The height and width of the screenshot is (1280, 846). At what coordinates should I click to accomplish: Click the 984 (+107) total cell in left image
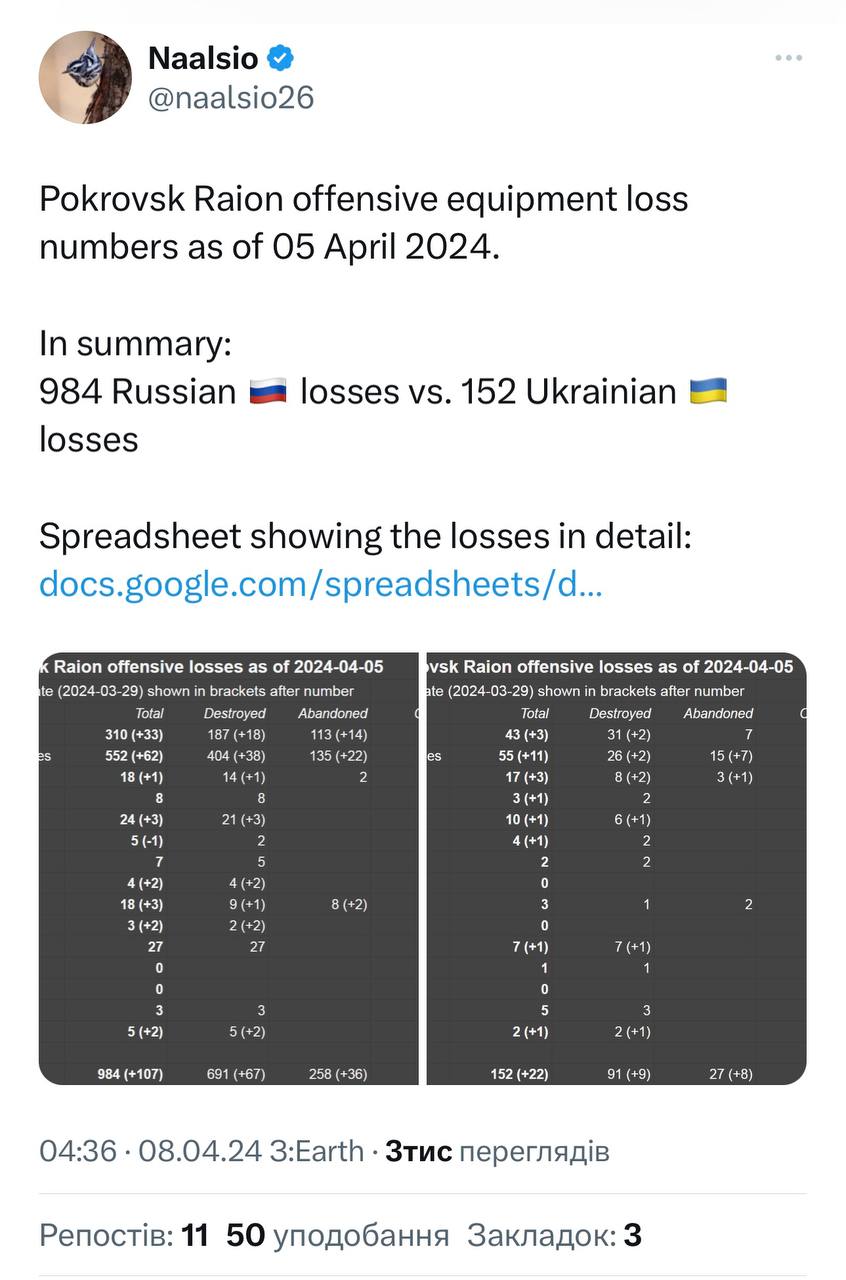[130, 1074]
